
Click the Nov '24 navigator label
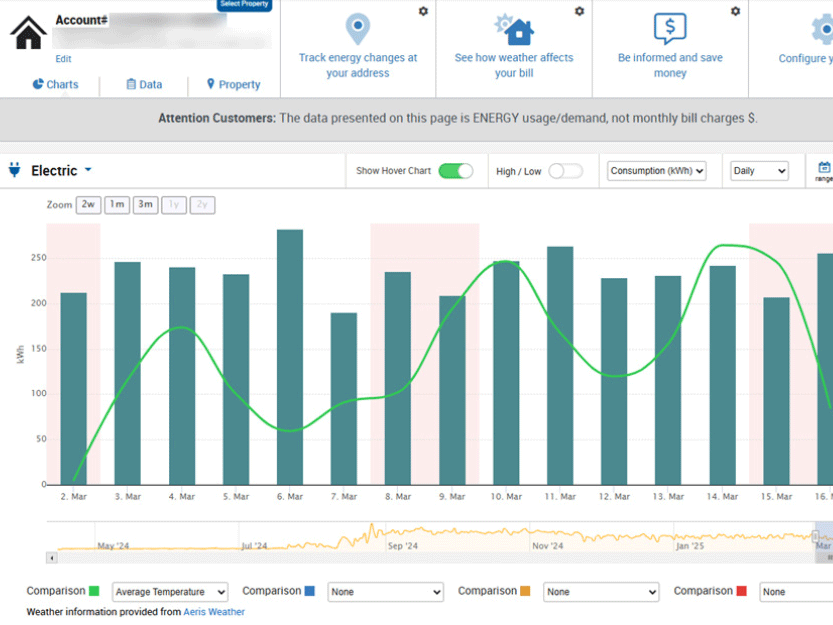pyautogui.click(x=547, y=546)
